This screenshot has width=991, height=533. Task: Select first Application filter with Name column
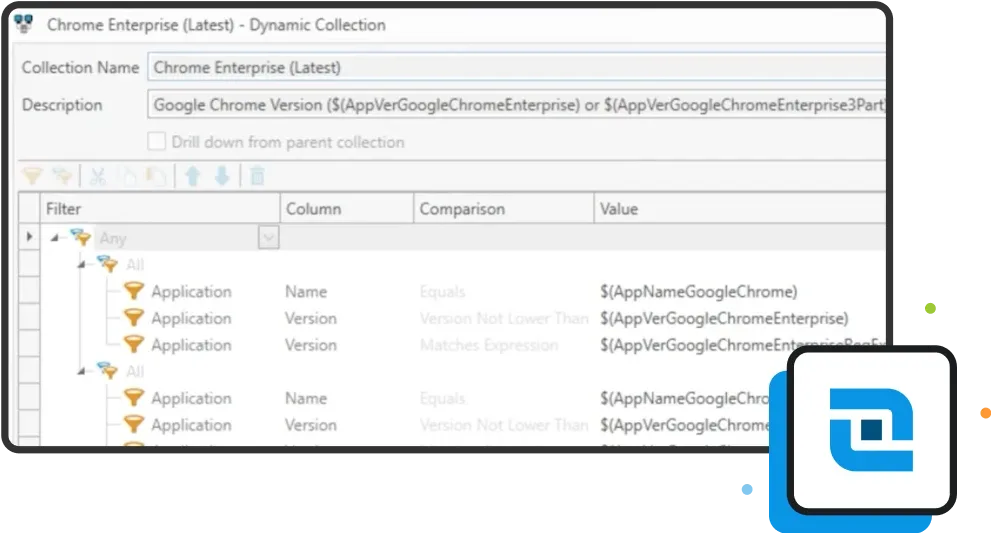(192, 291)
